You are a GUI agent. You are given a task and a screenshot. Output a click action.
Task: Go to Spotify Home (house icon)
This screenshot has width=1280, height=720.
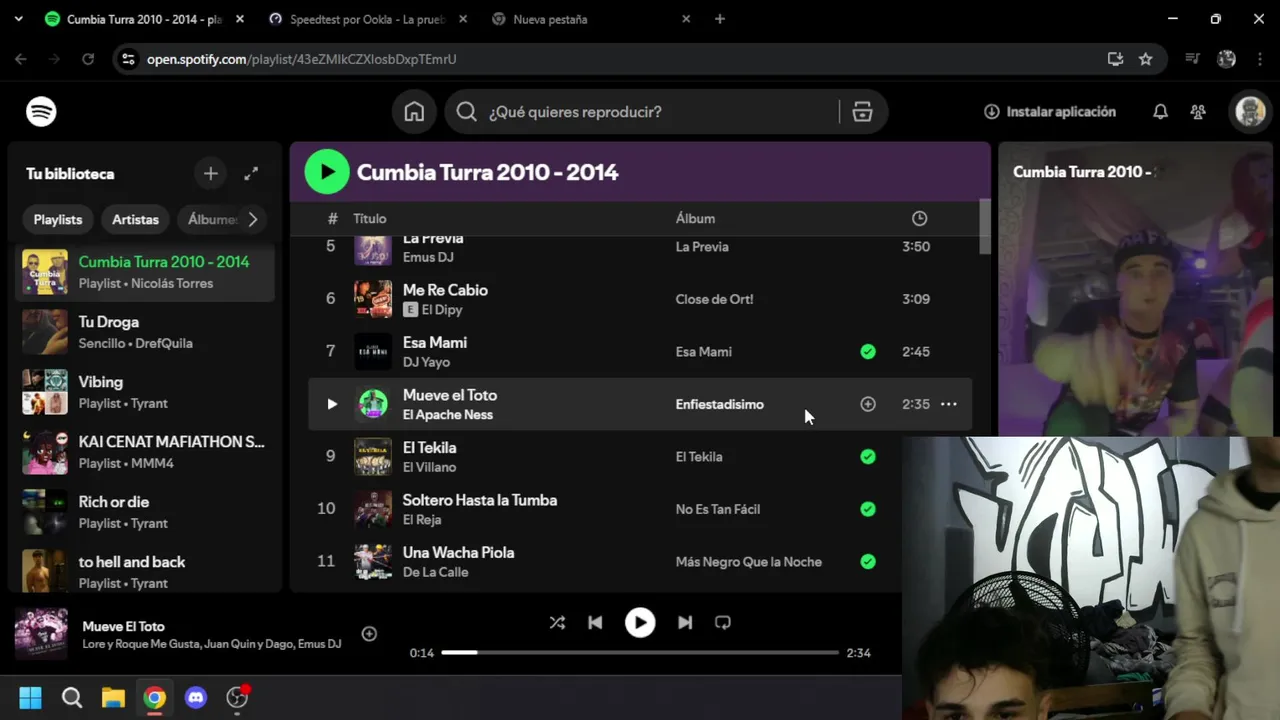click(x=414, y=112)
